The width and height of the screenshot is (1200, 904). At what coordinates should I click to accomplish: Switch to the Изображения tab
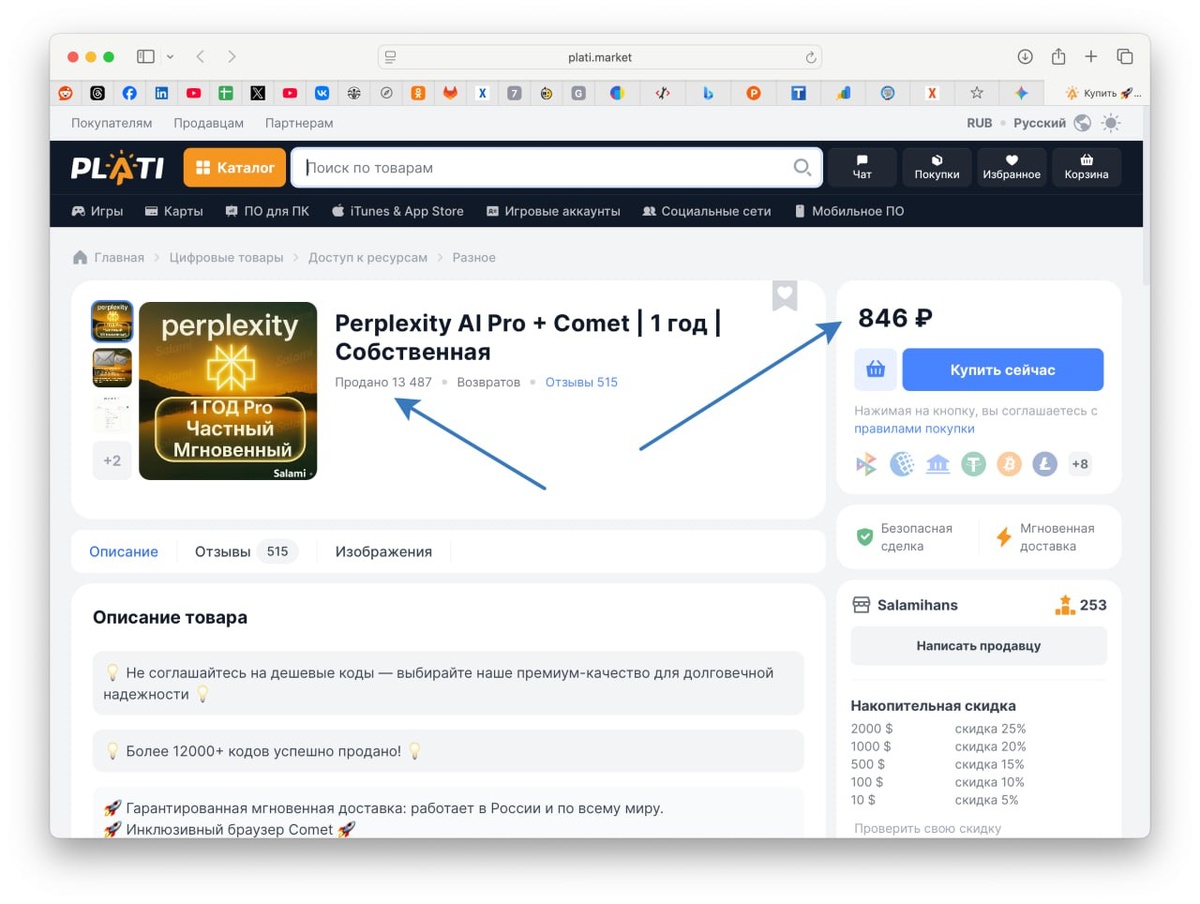point(383,551)
